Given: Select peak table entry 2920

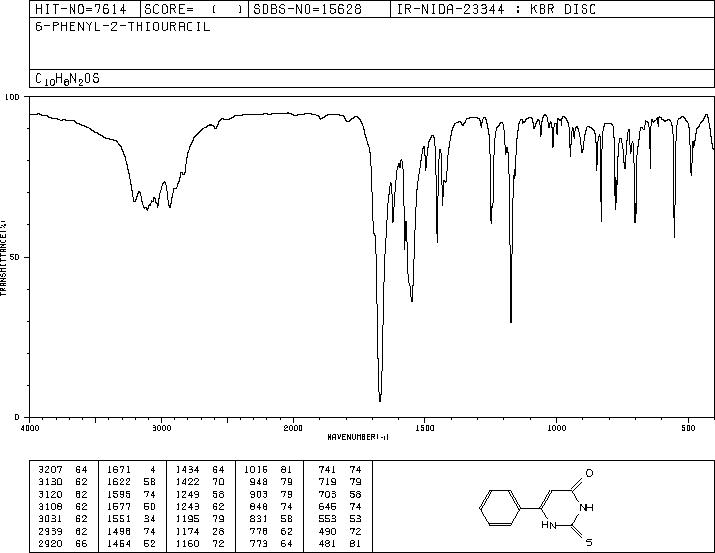Looking at the screenshot, I should [x=62, y=543].
